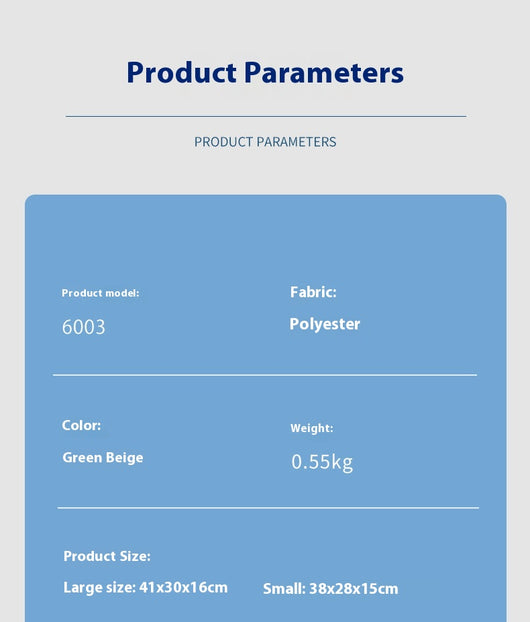Click the divider below the model row
This screenshot has height=622, width=530.
point(265,375)
